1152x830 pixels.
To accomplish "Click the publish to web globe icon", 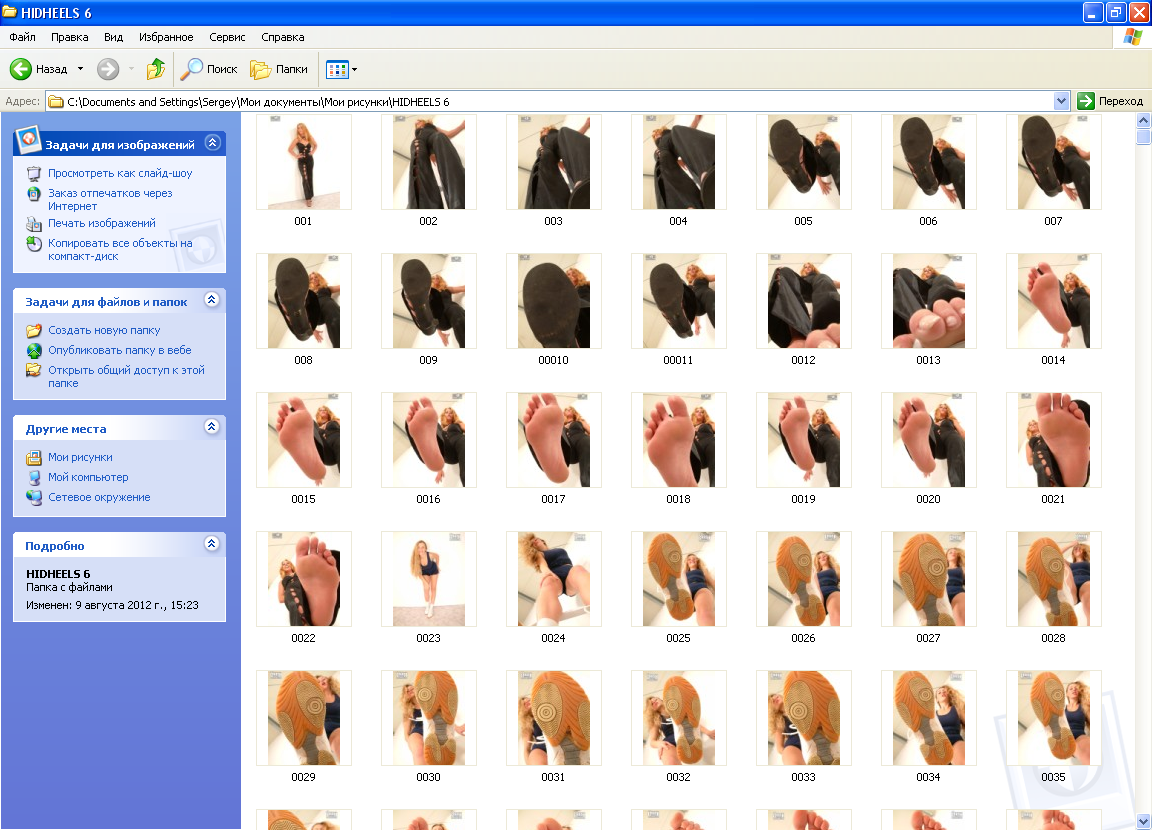I will point(34,350).
